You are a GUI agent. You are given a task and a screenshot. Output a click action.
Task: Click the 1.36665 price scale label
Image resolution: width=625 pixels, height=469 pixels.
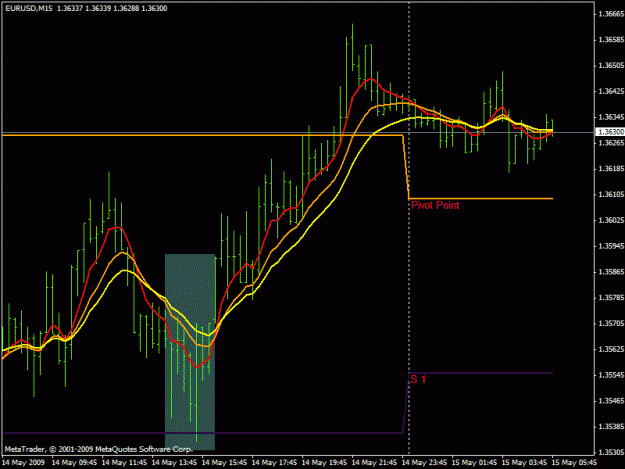pyautogui.click(x=611, y=14)
